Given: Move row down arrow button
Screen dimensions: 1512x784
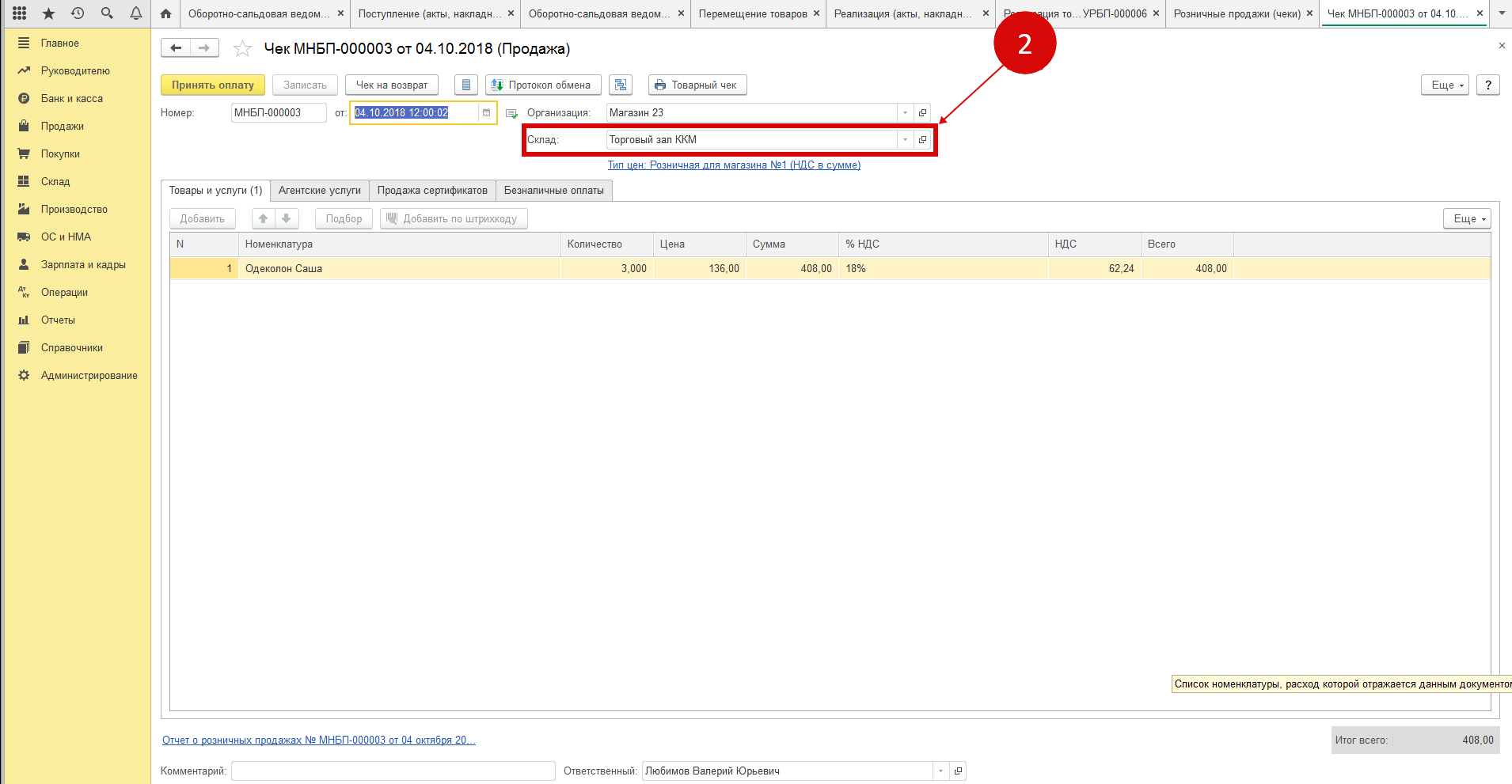Looking at the screenshot, I should coord(287,218).
